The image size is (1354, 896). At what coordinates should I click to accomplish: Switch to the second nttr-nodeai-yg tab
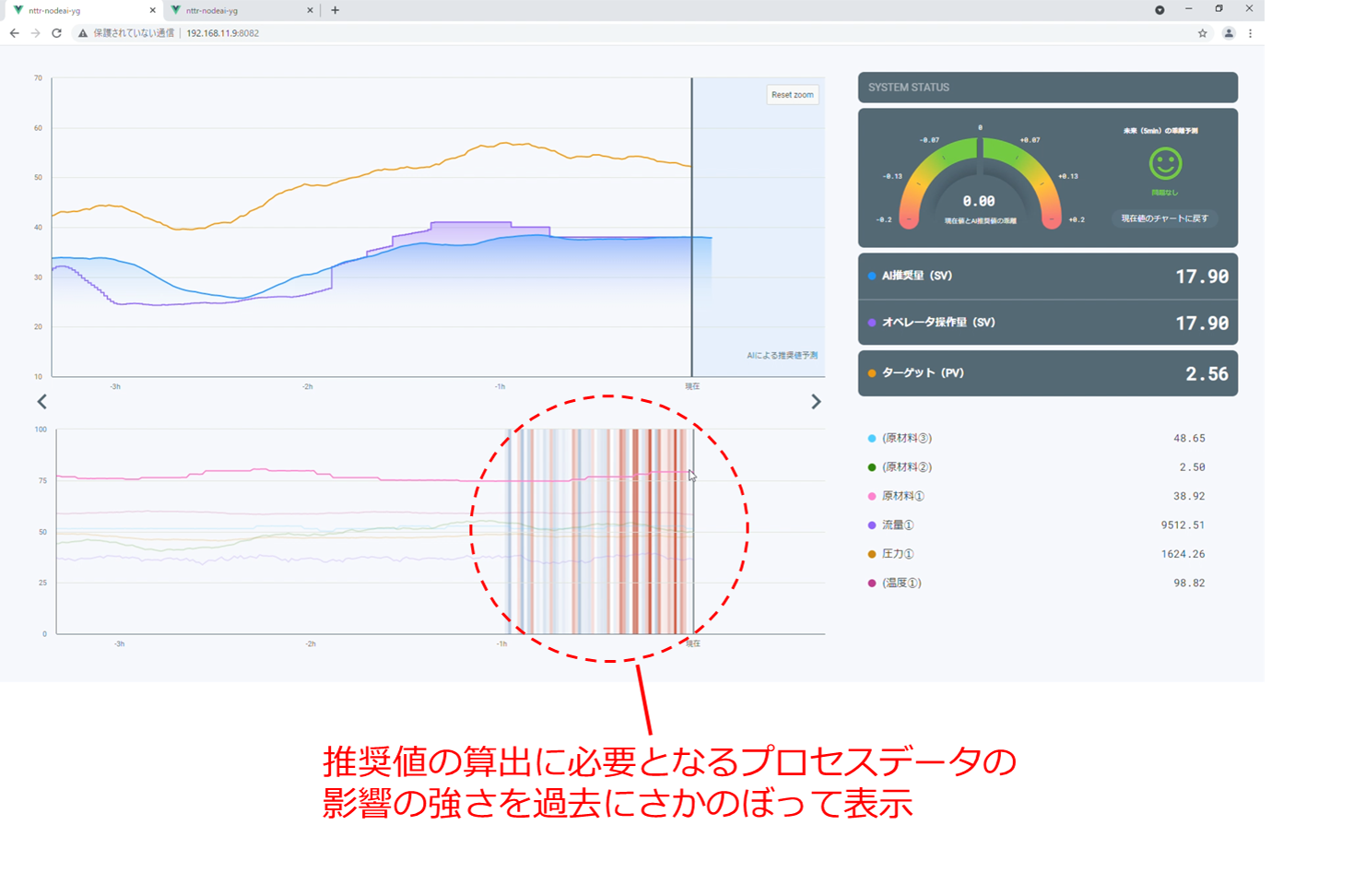241,10
